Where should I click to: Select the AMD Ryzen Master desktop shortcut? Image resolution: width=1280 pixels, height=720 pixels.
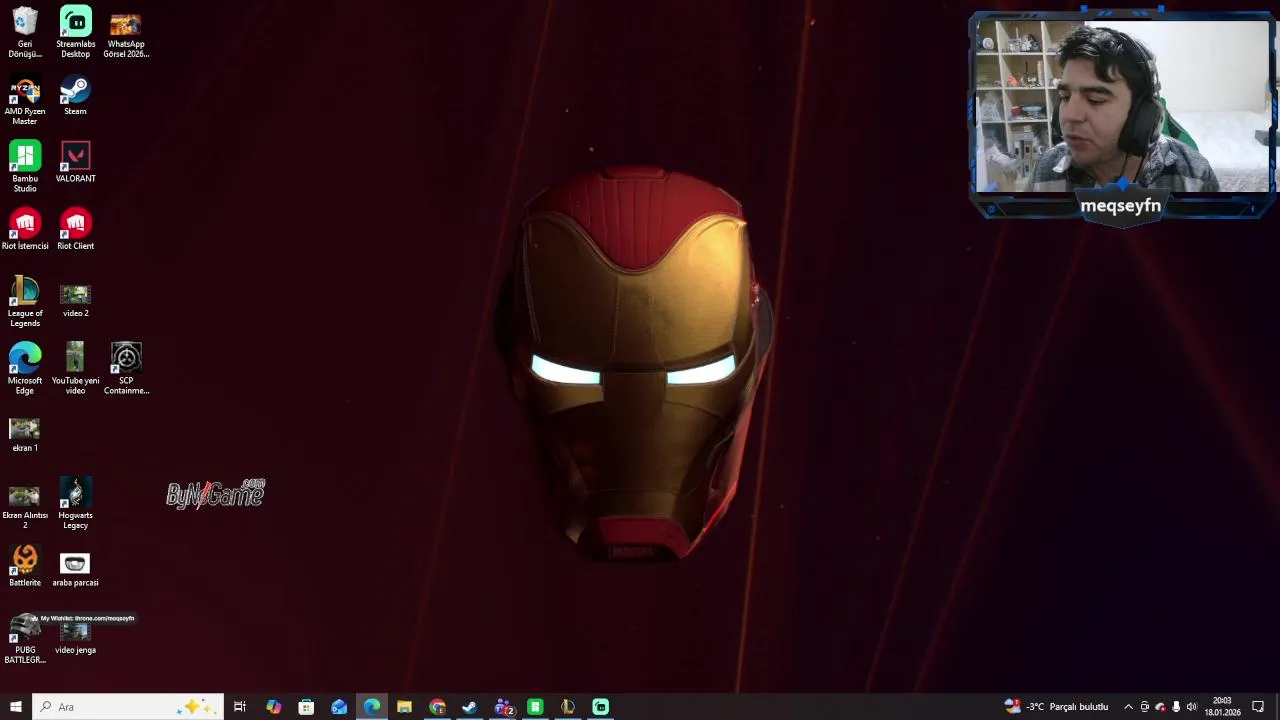[25, 100]
